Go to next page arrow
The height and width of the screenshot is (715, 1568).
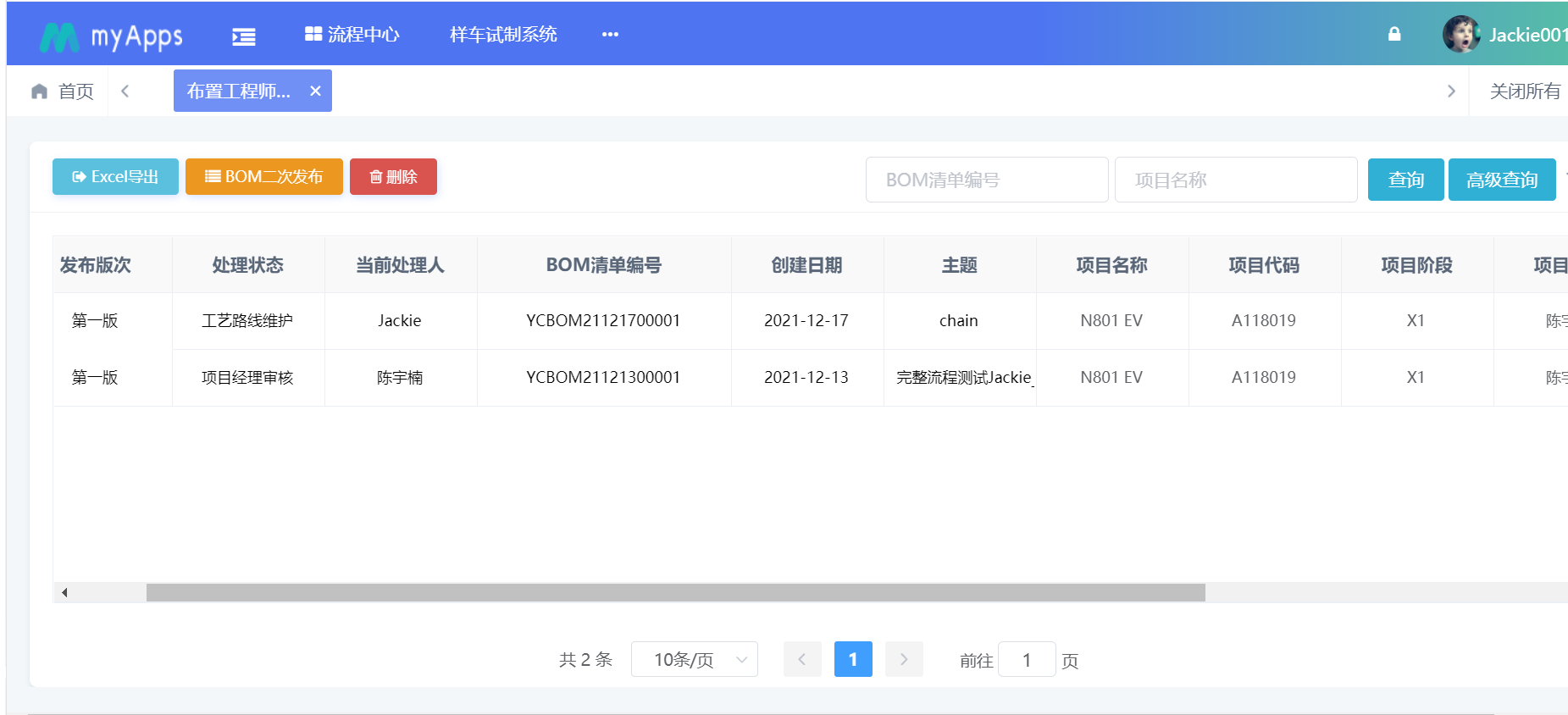(x=904, y=659)
